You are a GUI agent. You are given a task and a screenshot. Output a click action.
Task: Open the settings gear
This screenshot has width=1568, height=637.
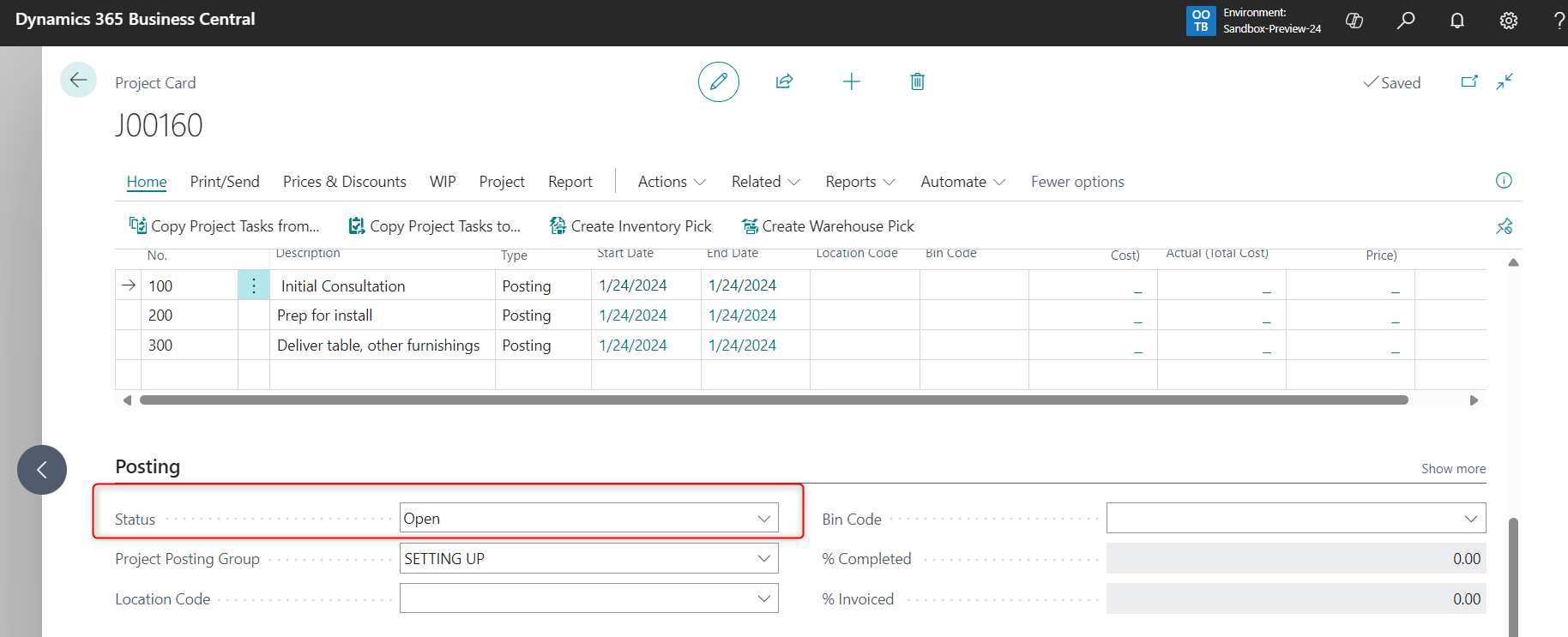point(1509,21)
